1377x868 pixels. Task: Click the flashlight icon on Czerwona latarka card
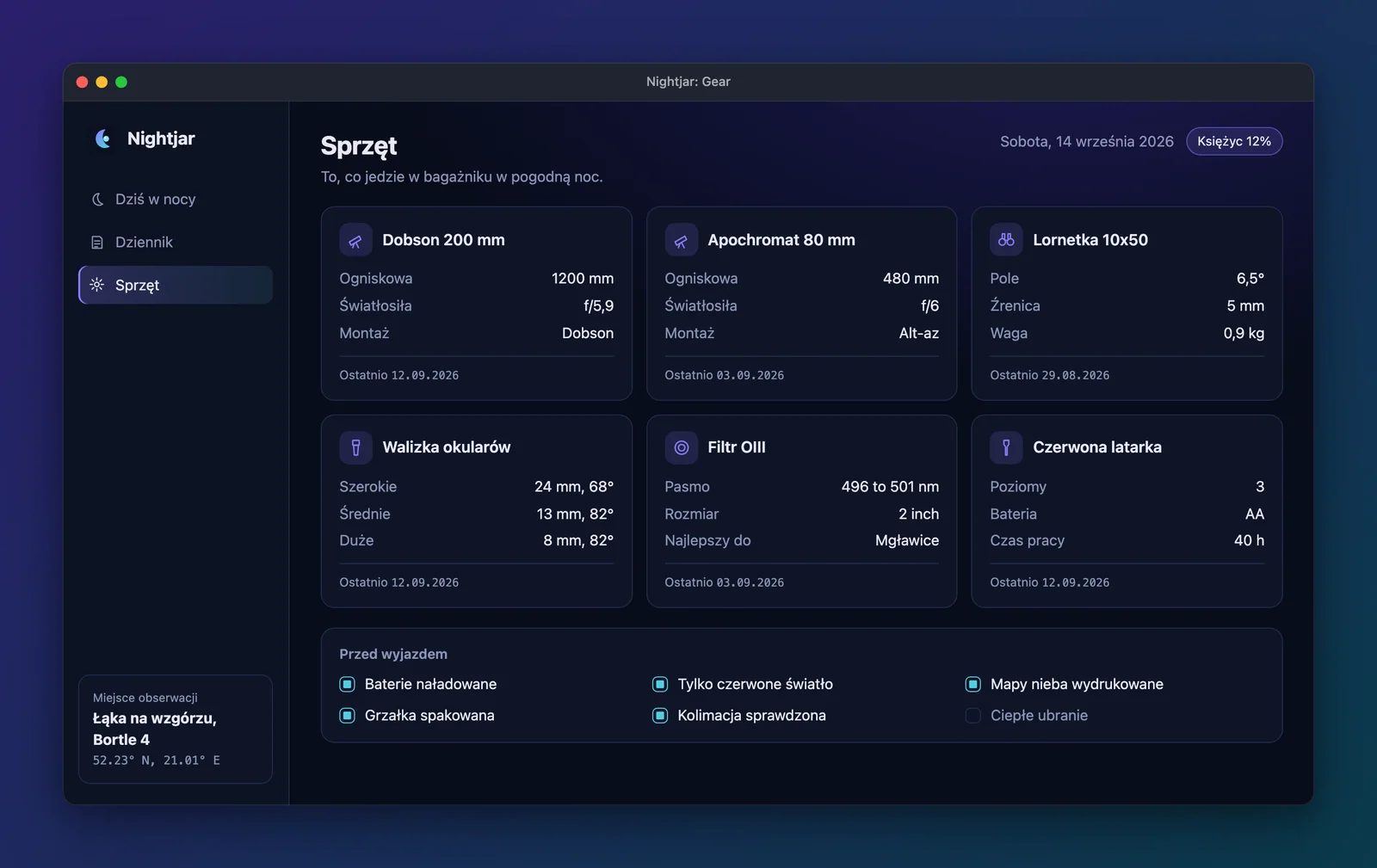point(1006,447)
